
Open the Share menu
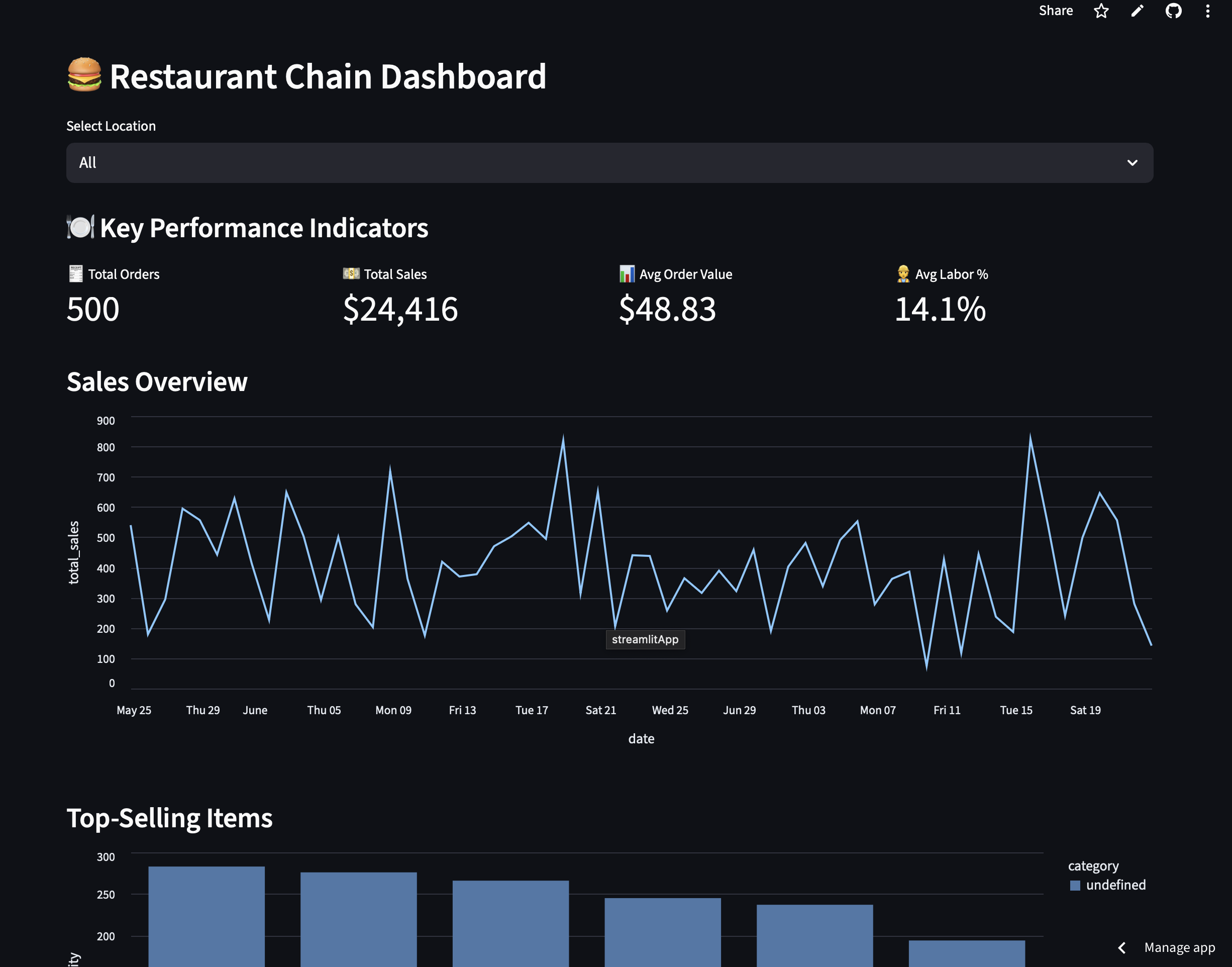(1056, 11)
